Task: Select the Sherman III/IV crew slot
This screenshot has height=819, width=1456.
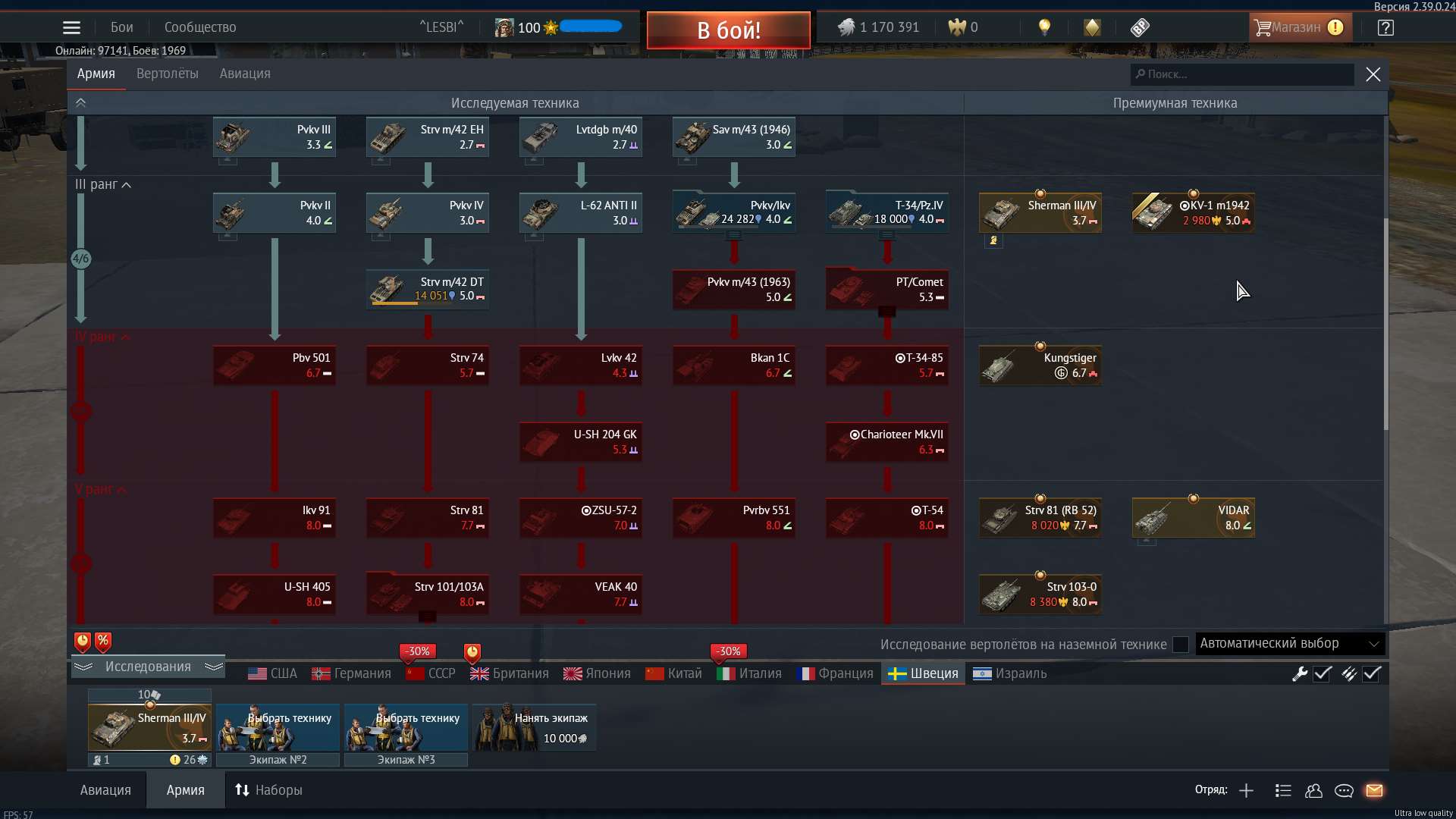Action: coord(149,726)
